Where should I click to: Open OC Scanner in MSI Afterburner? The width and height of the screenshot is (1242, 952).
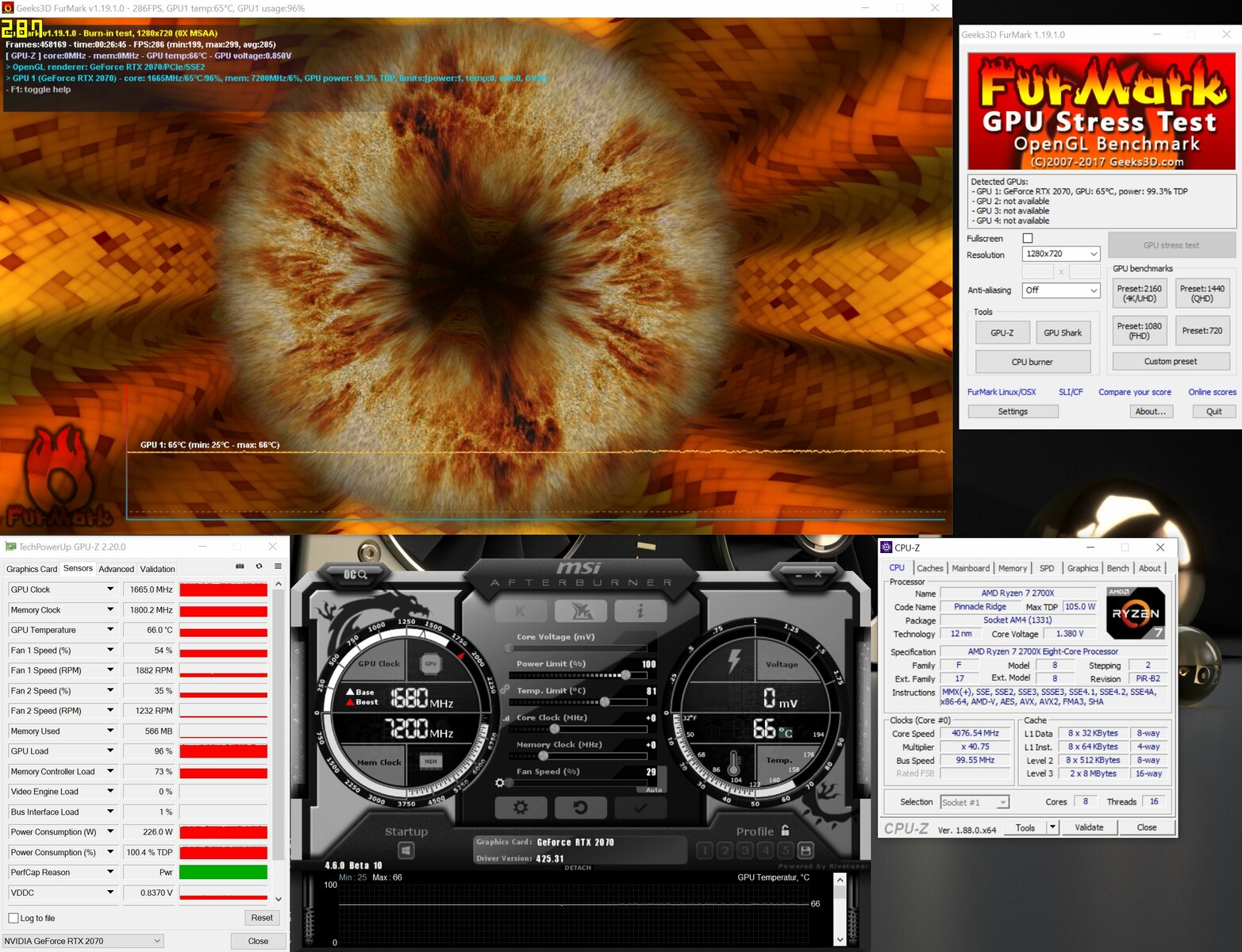[355, 574]
